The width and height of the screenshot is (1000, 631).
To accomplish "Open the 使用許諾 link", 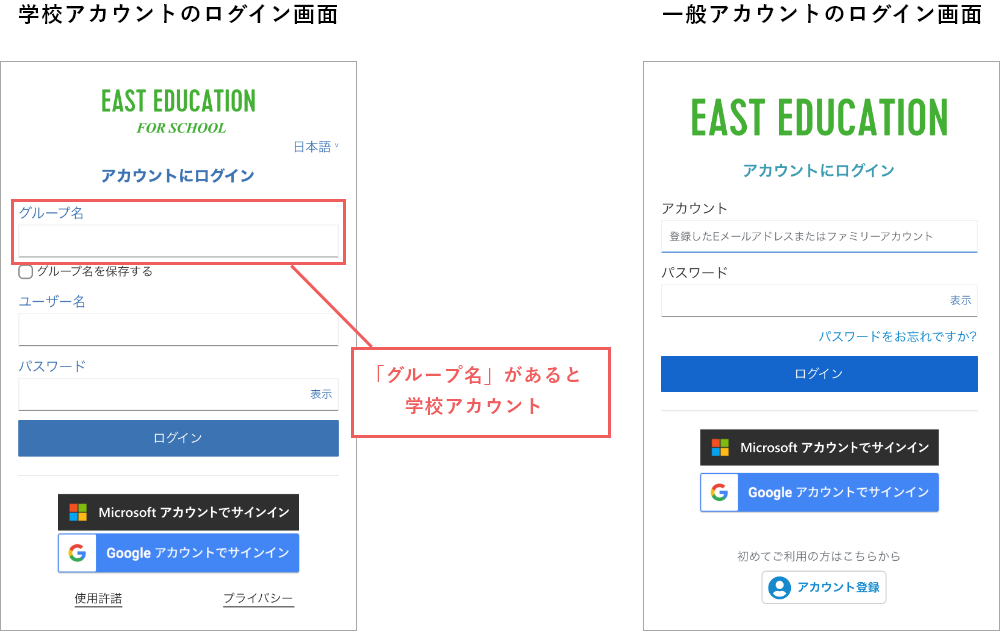I will [x=98, y=598].
